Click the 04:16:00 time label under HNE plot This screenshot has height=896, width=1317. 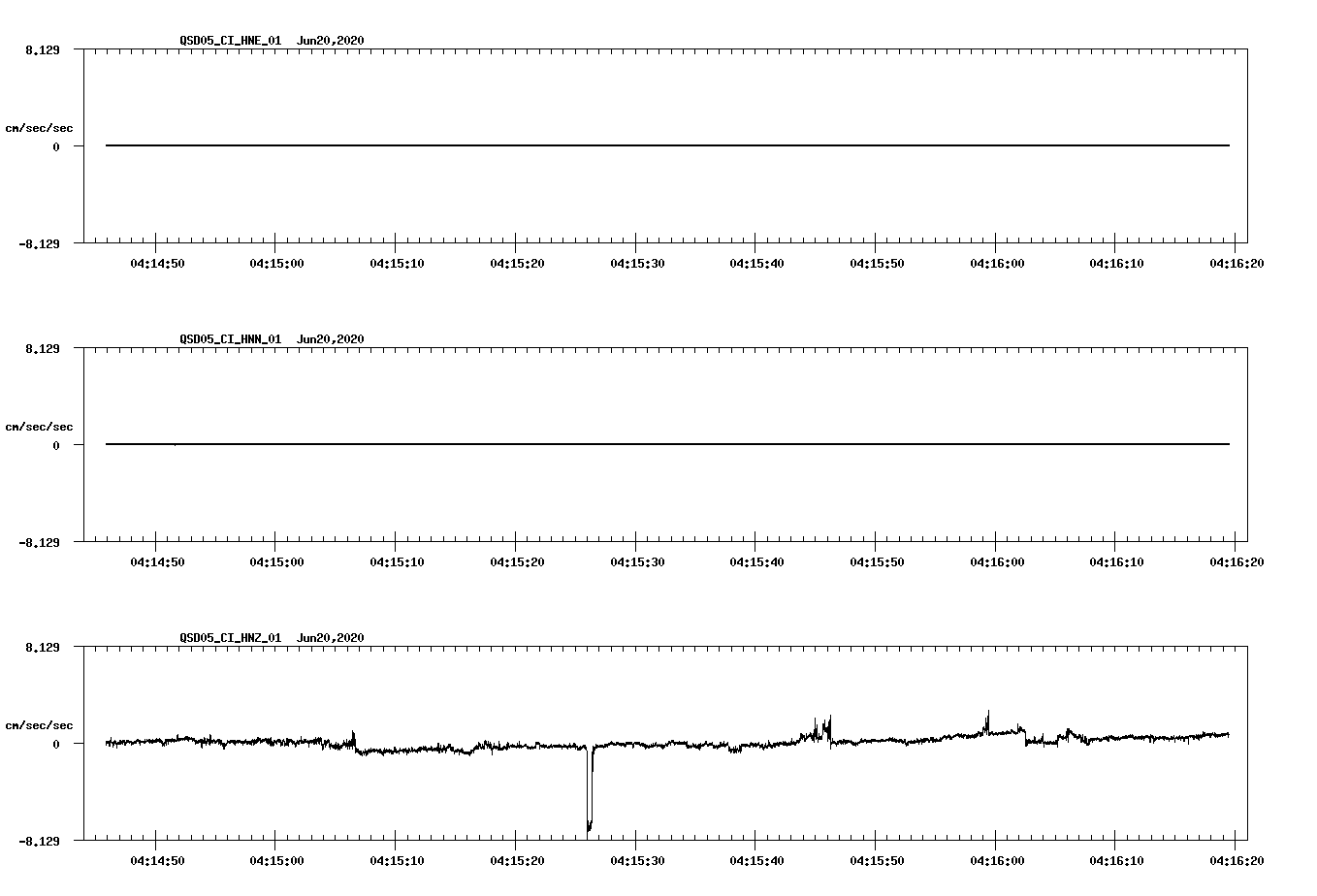click(997, 263)
